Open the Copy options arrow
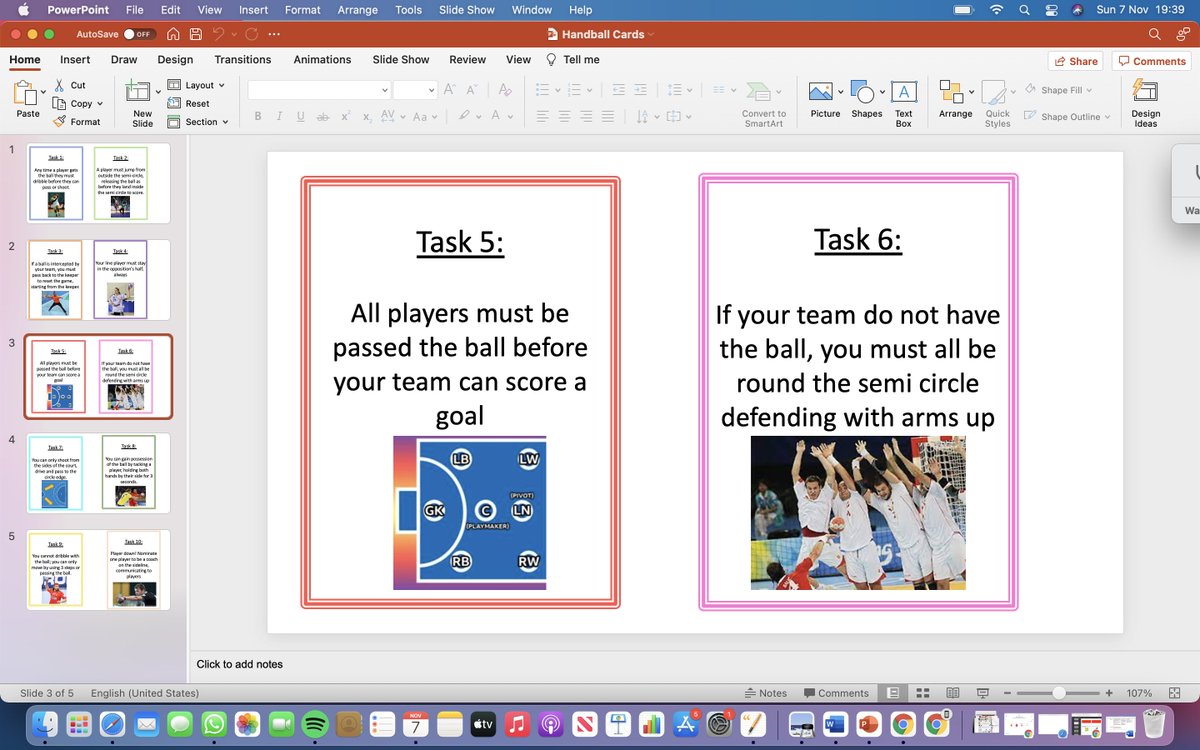 [101, 103]
